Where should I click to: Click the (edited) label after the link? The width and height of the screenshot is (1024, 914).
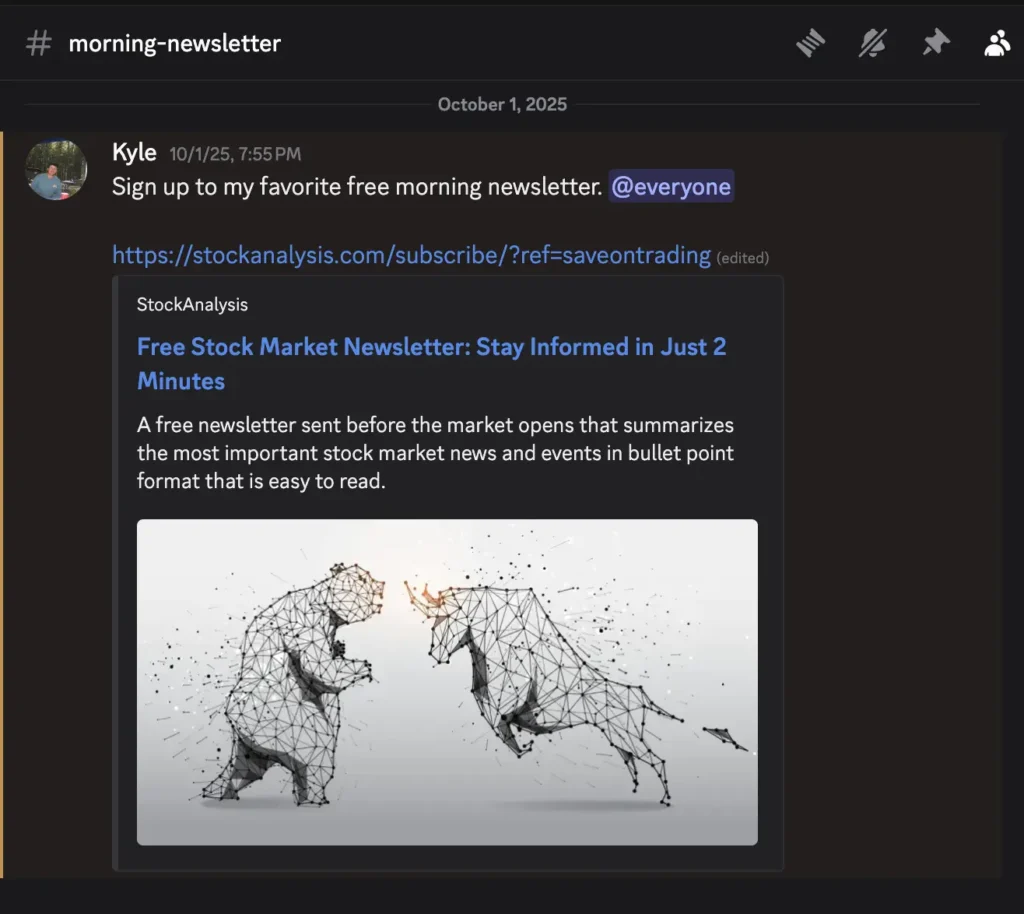click(x=742, y=258)
